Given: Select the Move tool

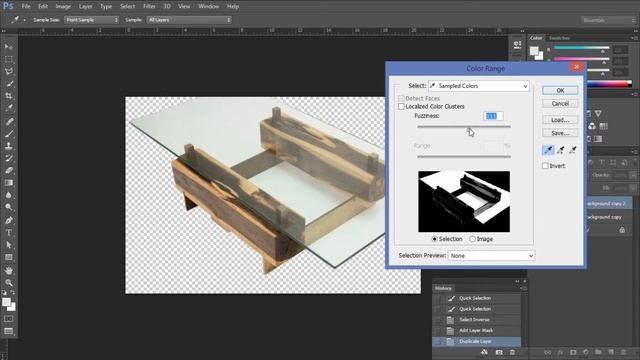Looking at the screenshot, I should (x=9, y=47).
